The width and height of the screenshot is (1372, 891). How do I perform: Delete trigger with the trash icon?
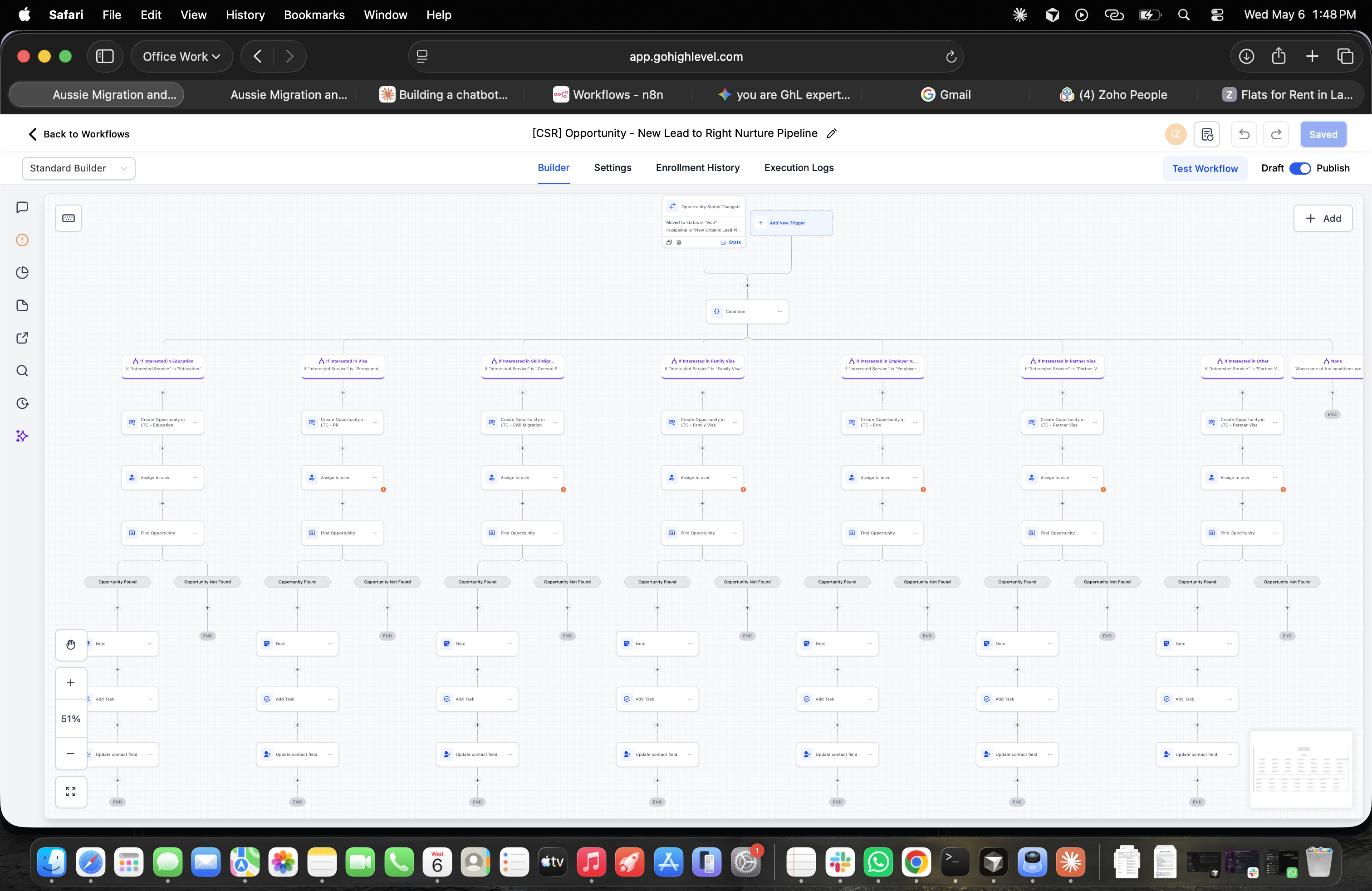tap(679, 243)
